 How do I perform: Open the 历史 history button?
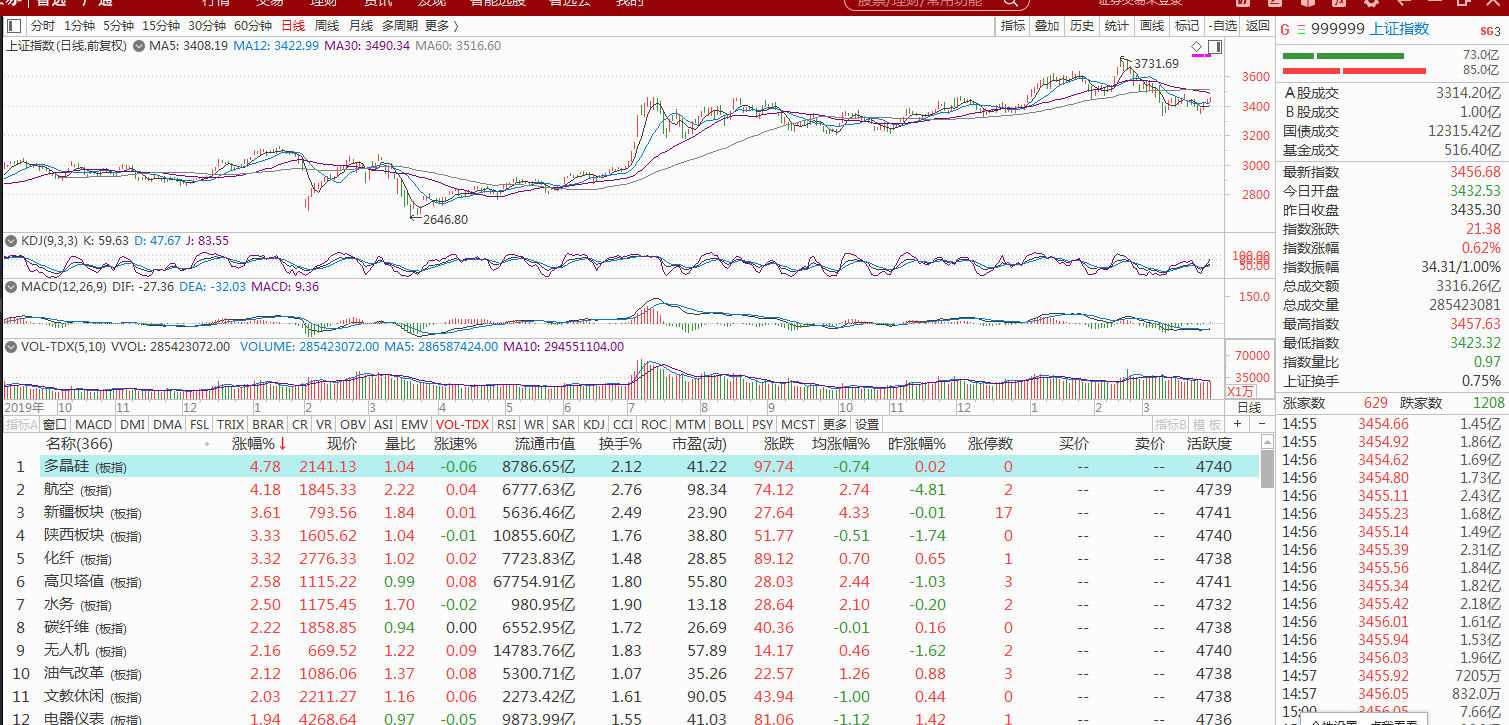(1082, 26)
